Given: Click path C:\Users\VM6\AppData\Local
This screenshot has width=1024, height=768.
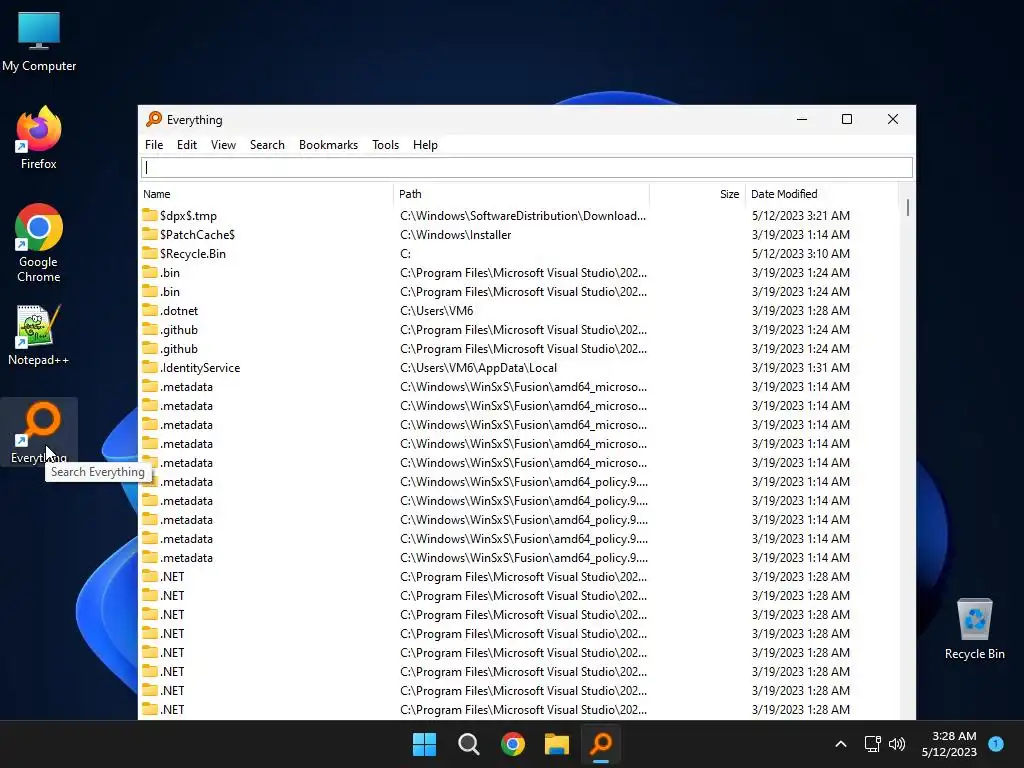Looking at the screenshot, I should [479, 368].
